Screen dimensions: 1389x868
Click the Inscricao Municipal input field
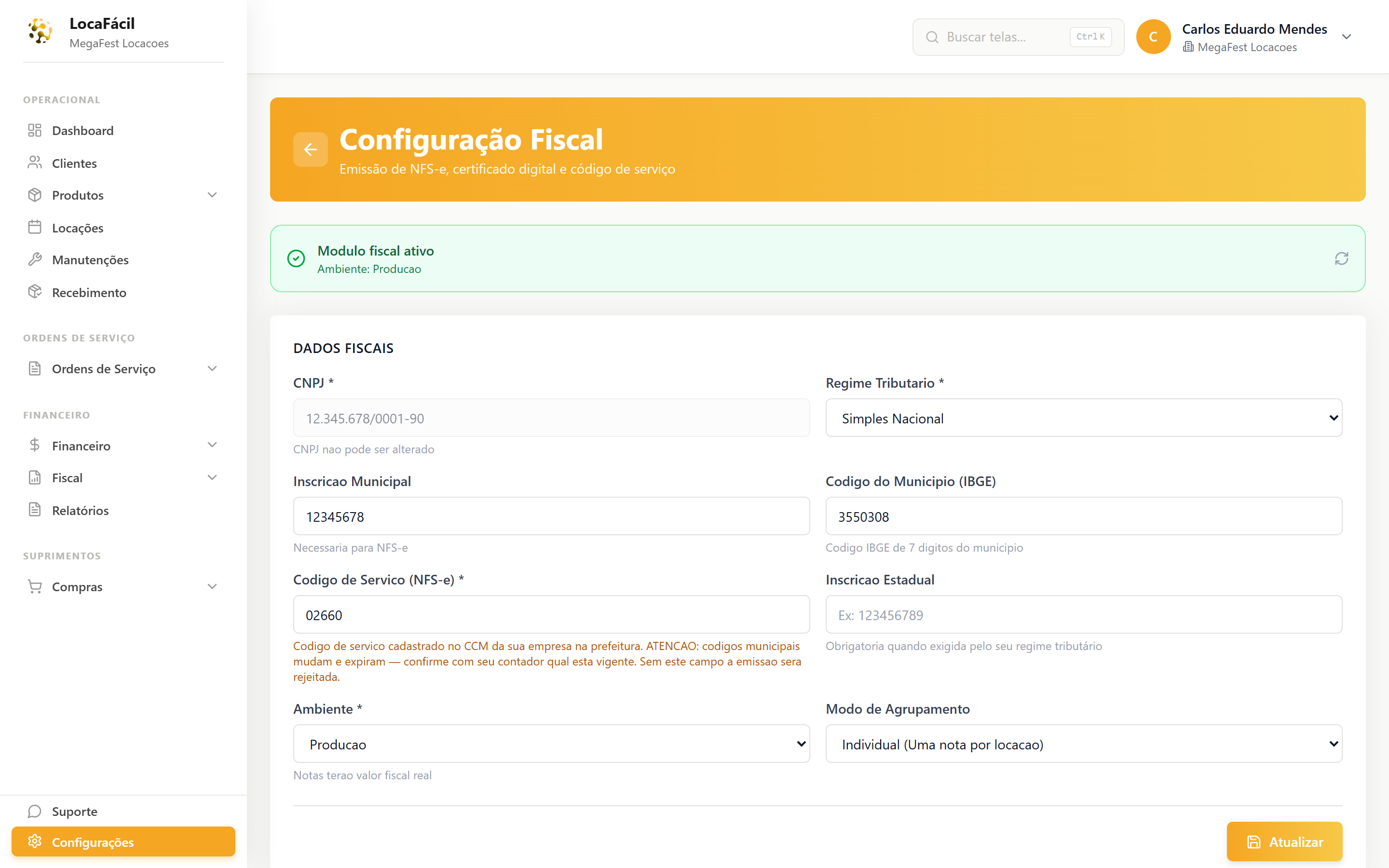click(551, 516)
